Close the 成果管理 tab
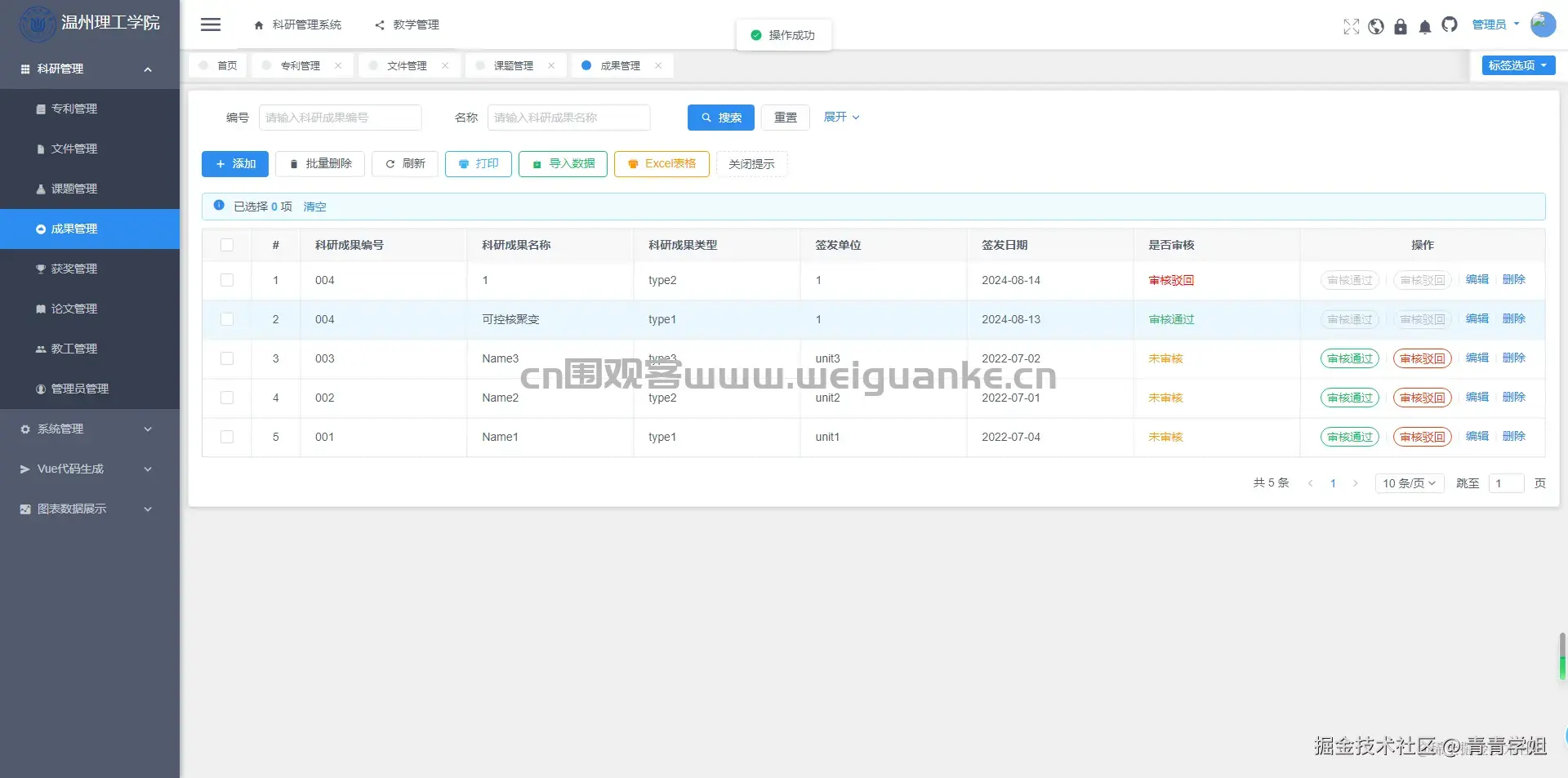 tap(658, 65)
